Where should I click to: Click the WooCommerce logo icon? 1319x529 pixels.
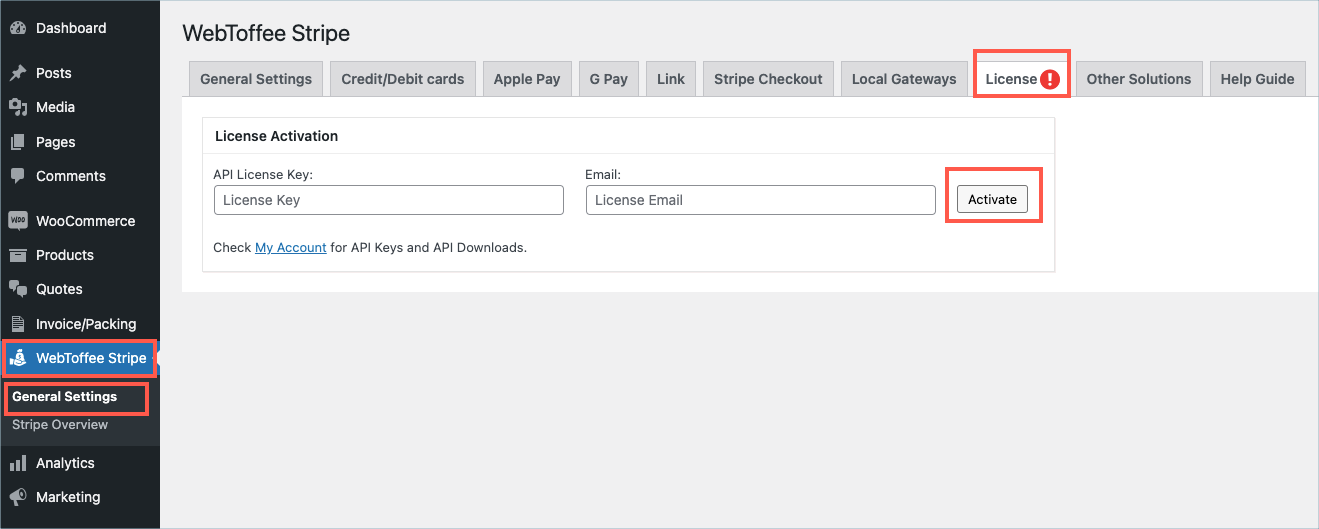18,221
